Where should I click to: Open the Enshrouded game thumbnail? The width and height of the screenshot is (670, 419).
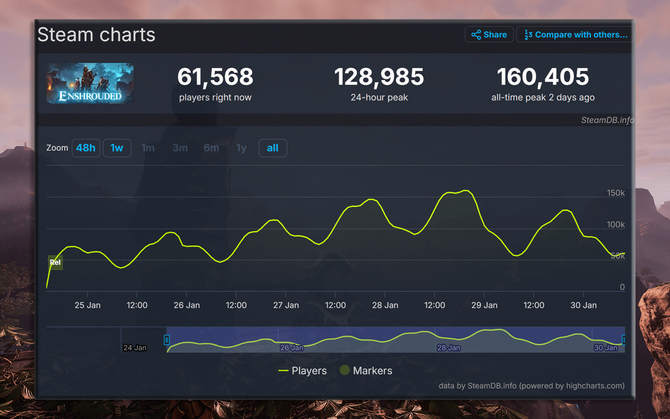90,83
